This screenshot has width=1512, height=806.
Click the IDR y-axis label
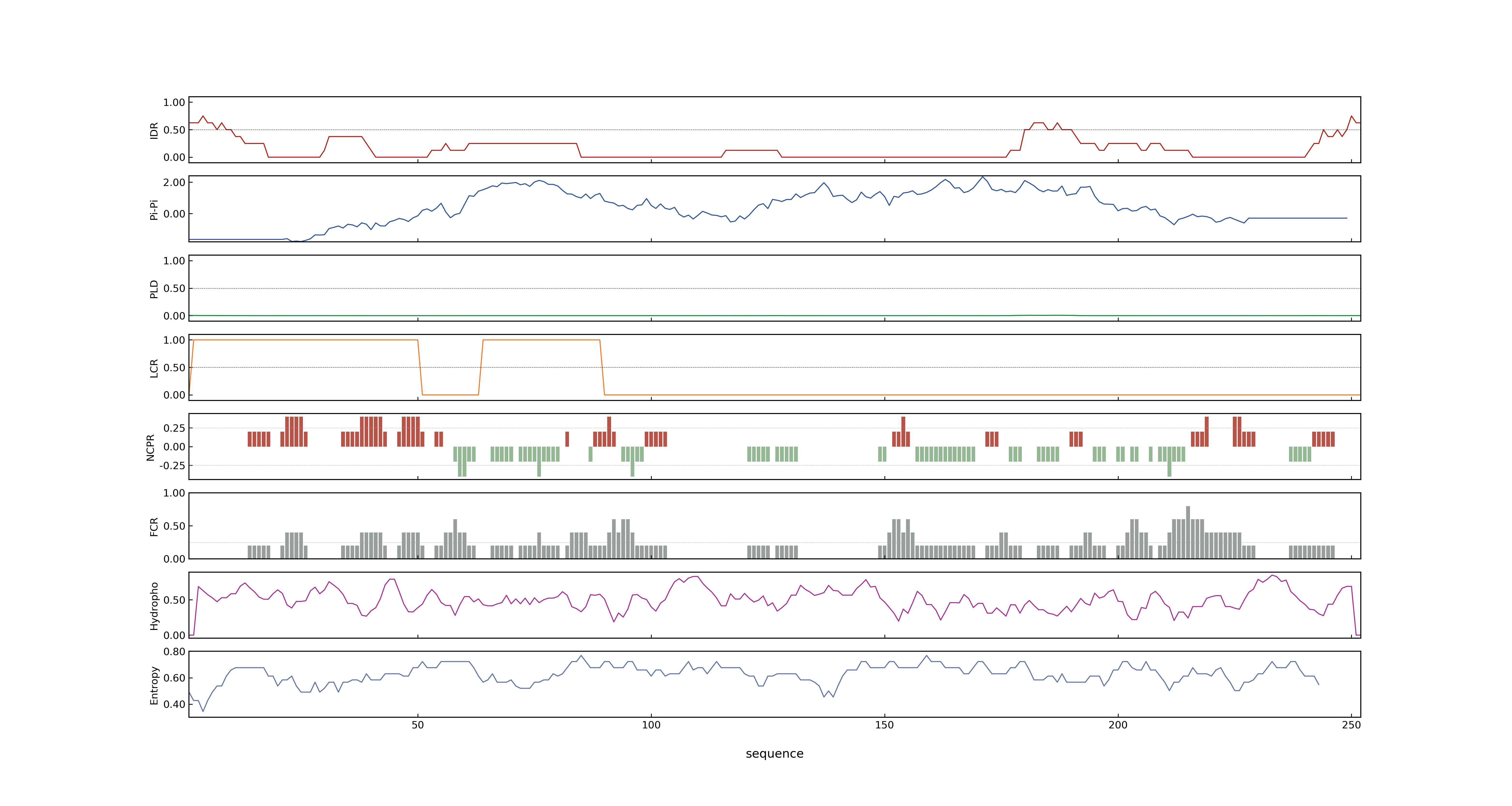[154, 130]
